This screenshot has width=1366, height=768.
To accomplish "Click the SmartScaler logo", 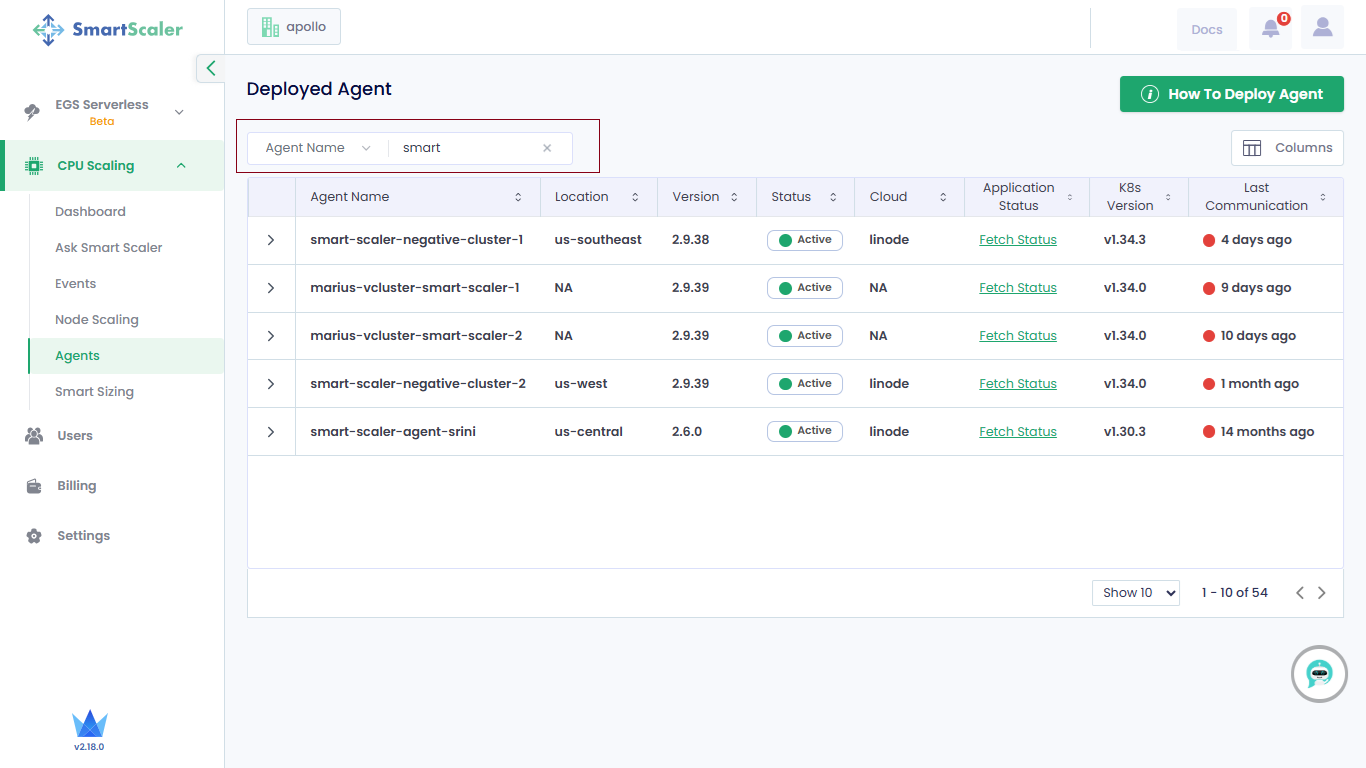I will (x=108, y=29).
